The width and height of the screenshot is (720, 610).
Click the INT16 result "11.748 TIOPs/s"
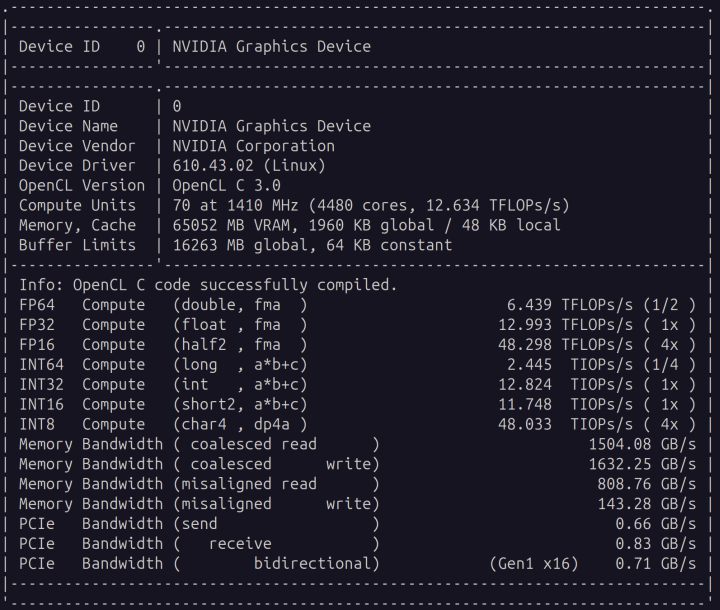565,404
